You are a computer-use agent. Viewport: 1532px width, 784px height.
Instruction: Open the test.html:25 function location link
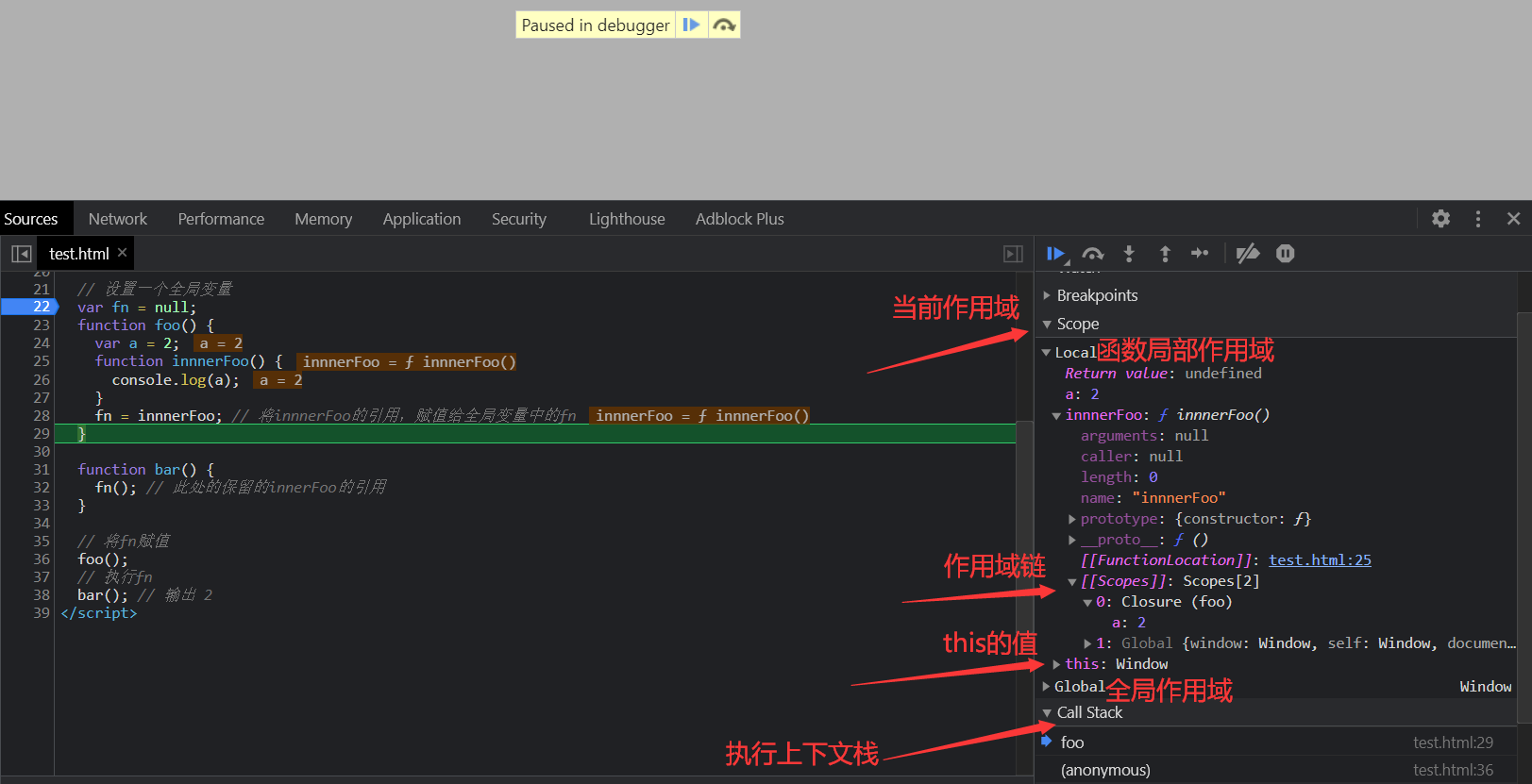(1320, 560)
